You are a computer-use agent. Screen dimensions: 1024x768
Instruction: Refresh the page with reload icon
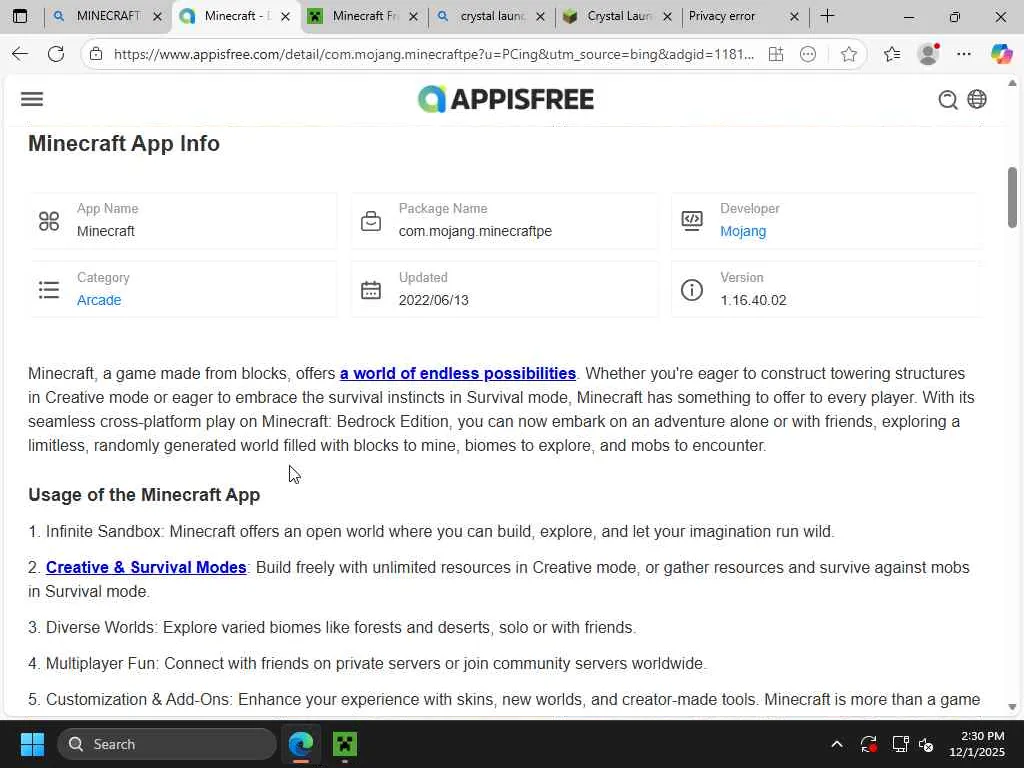[x=56, y=54]
